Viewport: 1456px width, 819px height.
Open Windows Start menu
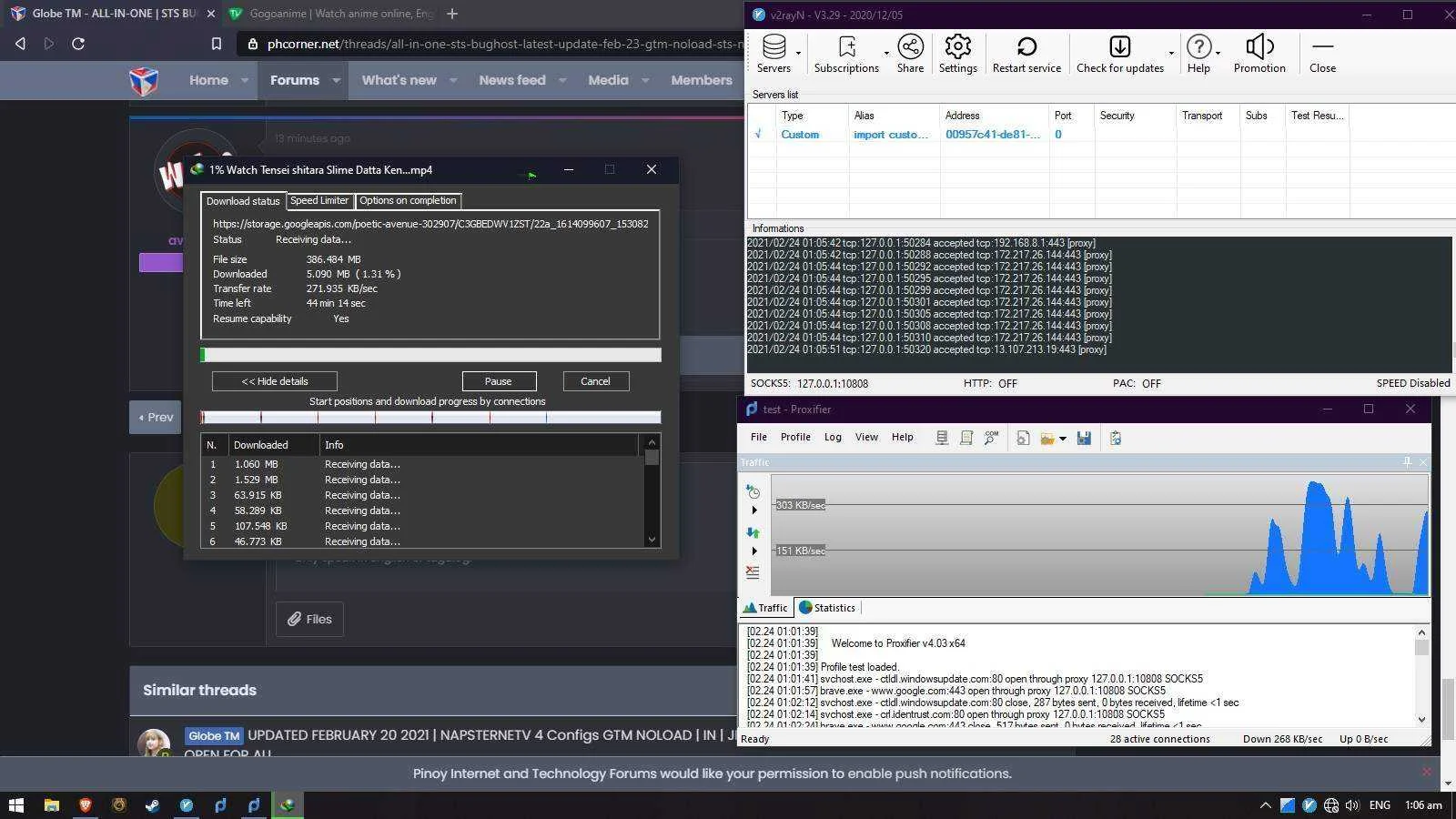pos(15,805)
